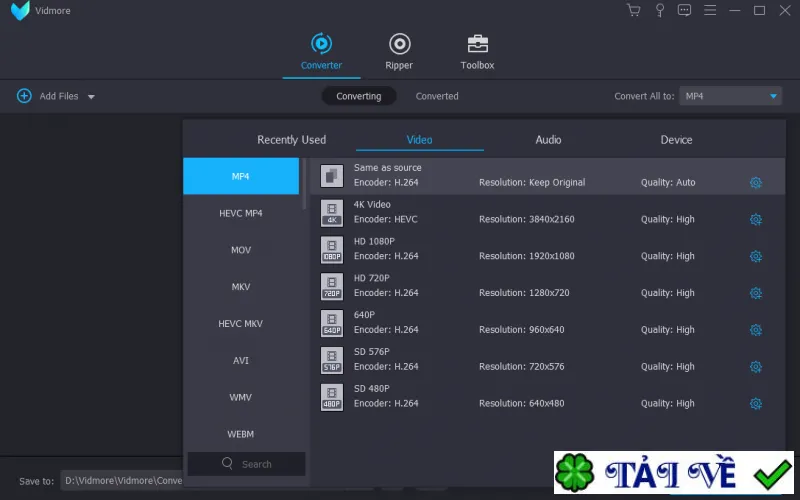The image size is (800, 500).
Task: Select the HEVC MP4 format
Action: pos(241,213)
